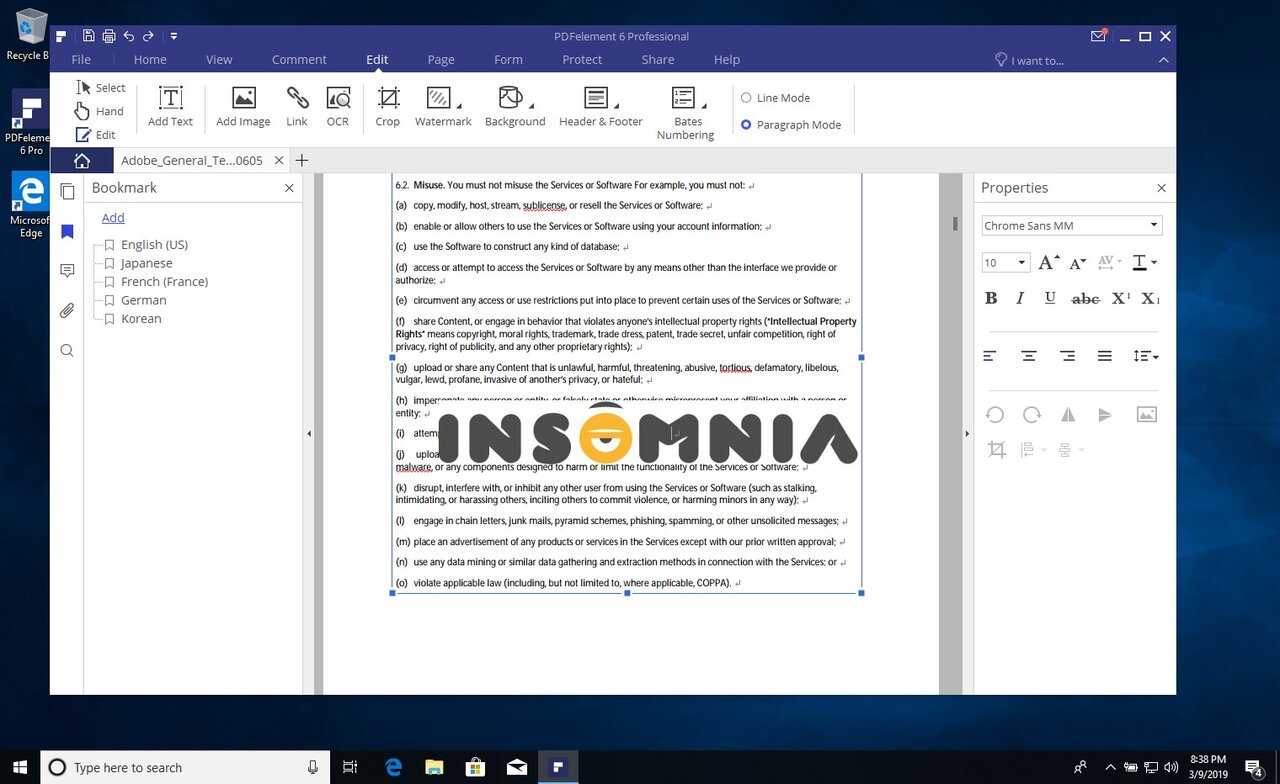Activate the Edit tool in ribbon
Image resolution: width=1280 pixels, height=784 pixels.
(x=96, y=135)
